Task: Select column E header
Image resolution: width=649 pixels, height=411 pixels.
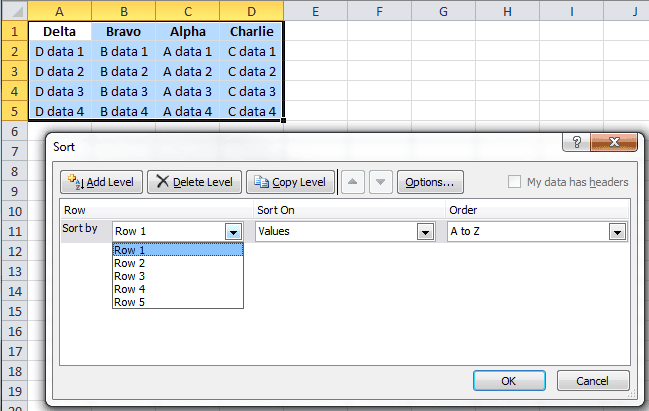Action: point(315,11)
